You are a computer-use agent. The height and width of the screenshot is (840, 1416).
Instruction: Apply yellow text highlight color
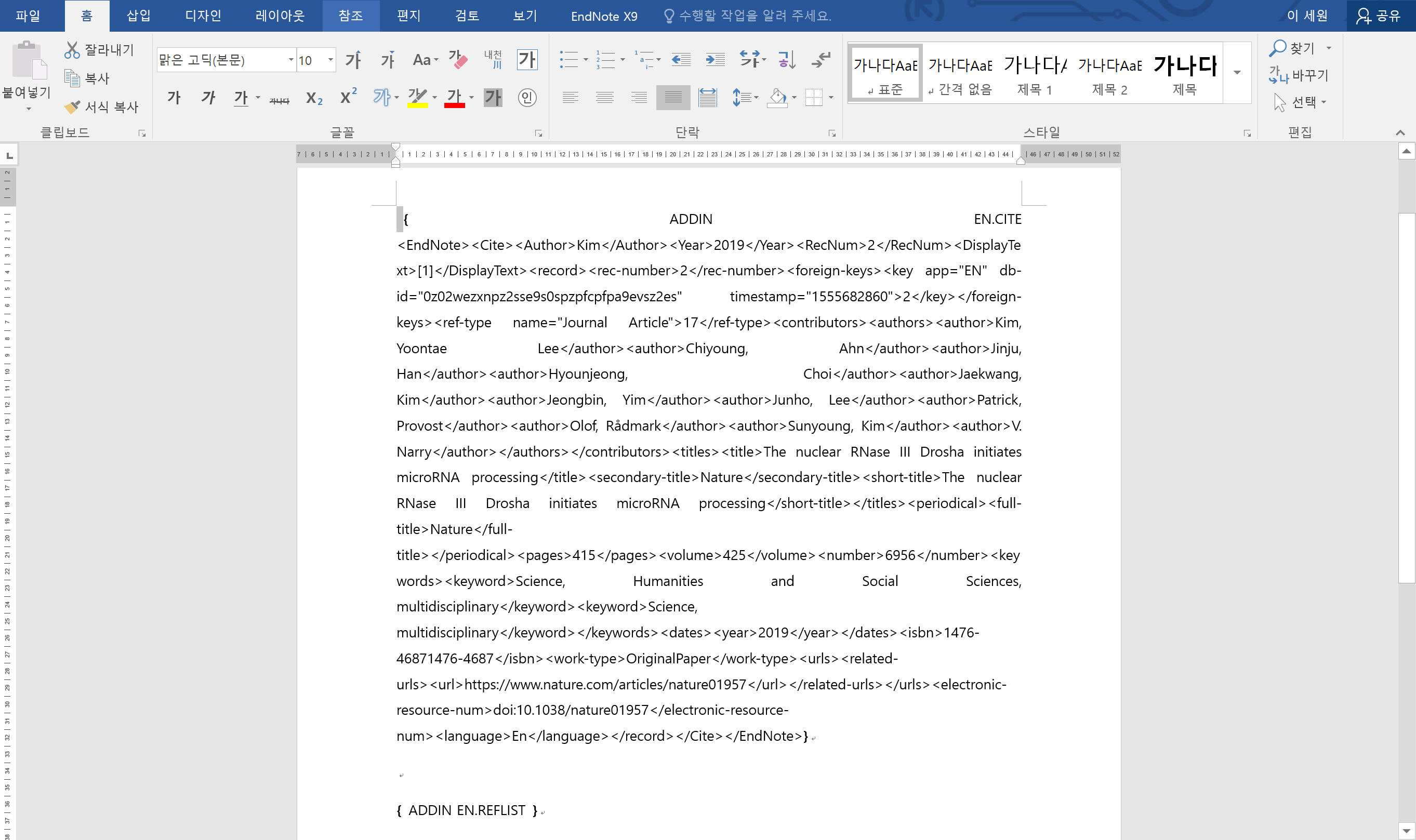coord(417,97)
